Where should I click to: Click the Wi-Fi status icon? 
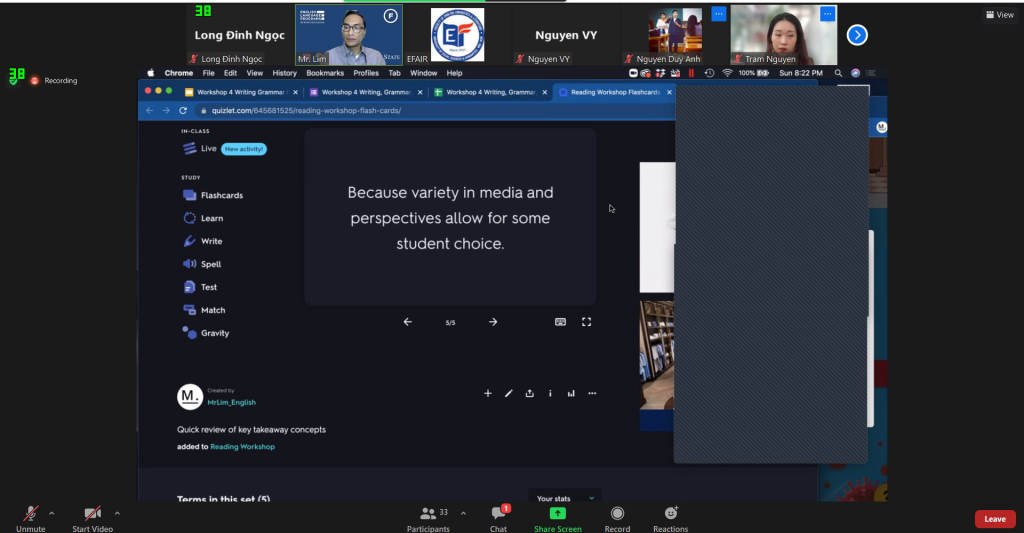coord(727,73)
